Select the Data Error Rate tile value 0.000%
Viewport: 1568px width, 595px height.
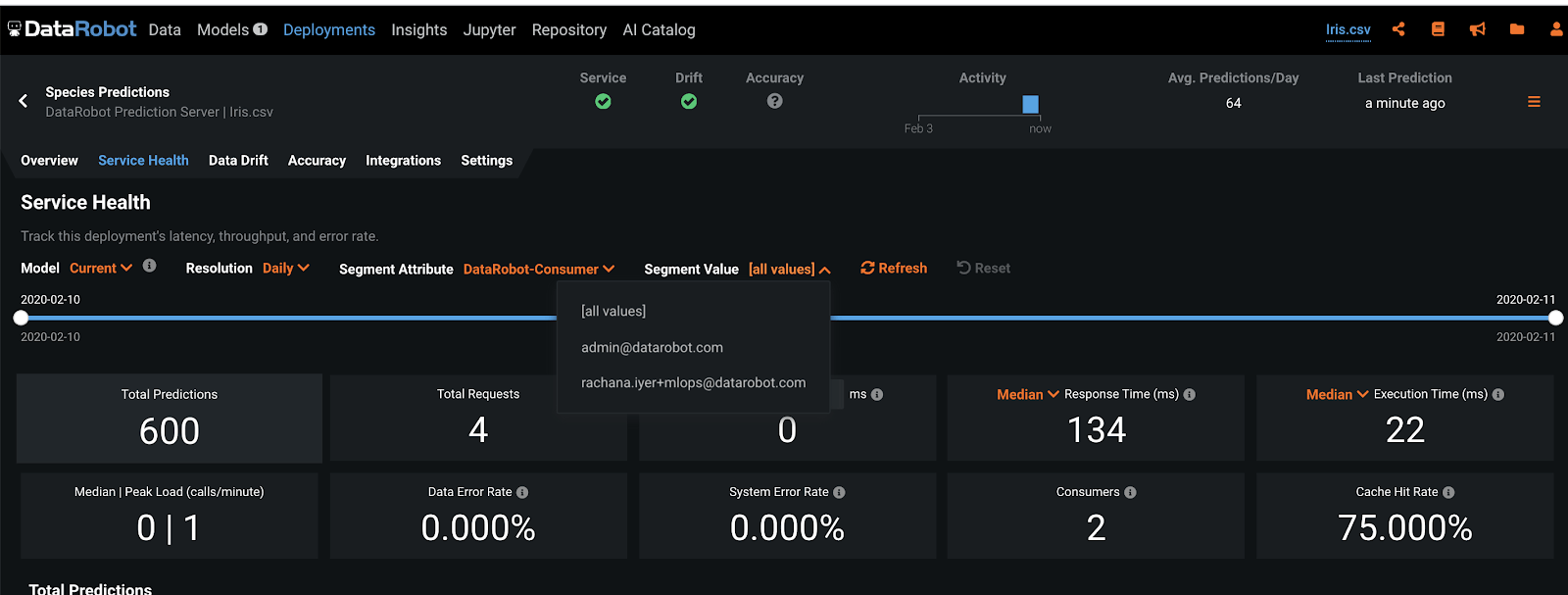point(478,528)
